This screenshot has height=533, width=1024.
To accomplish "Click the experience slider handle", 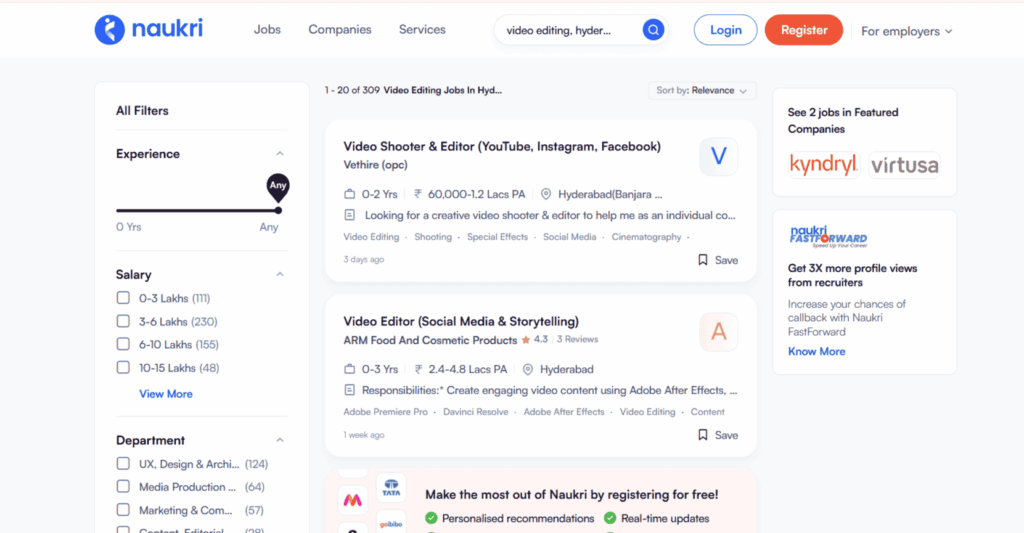I will (278, 210).
